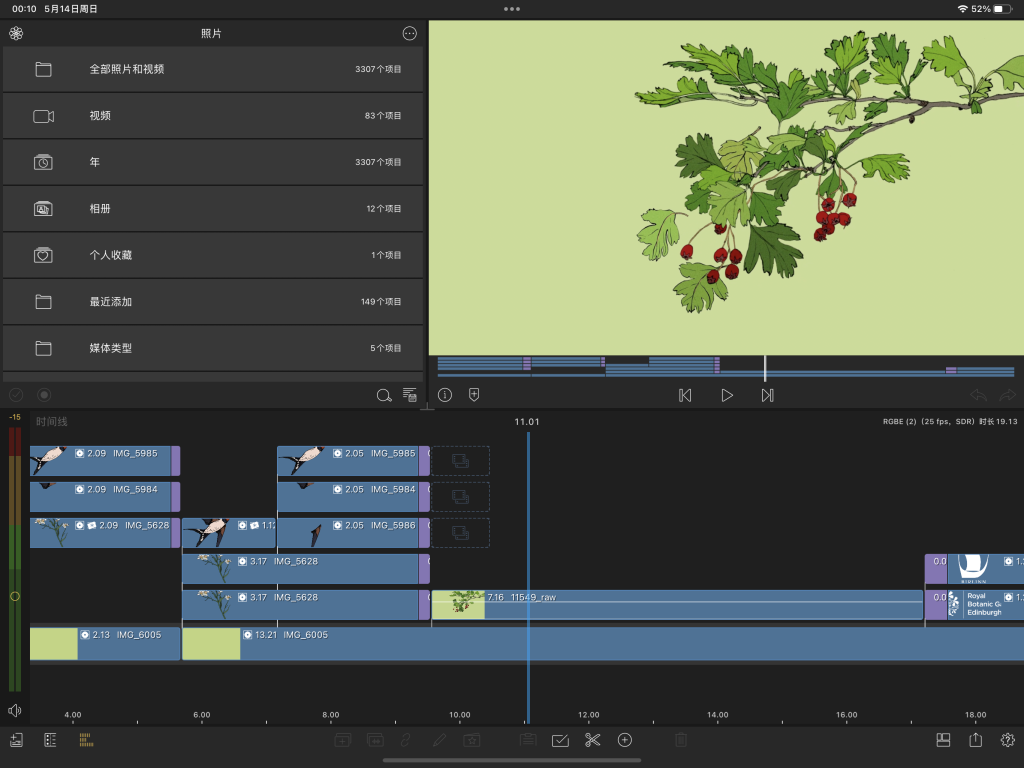1024x768 pixels.
Task: Click the hawthorn branch preview image
Action: [726, 188]
